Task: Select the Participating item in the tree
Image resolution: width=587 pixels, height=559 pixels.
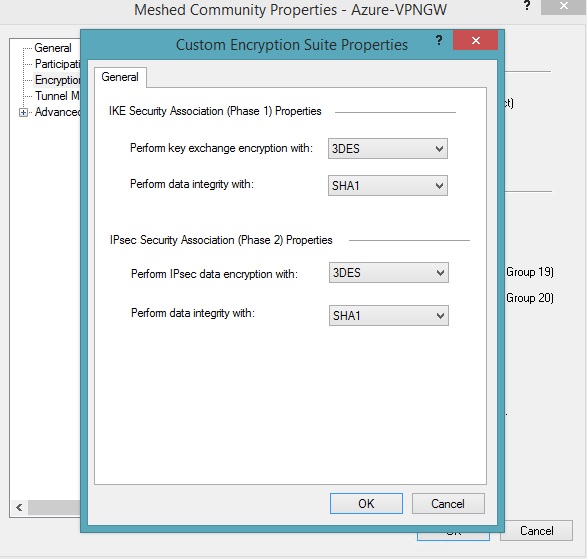Action: tap(57, 64)
